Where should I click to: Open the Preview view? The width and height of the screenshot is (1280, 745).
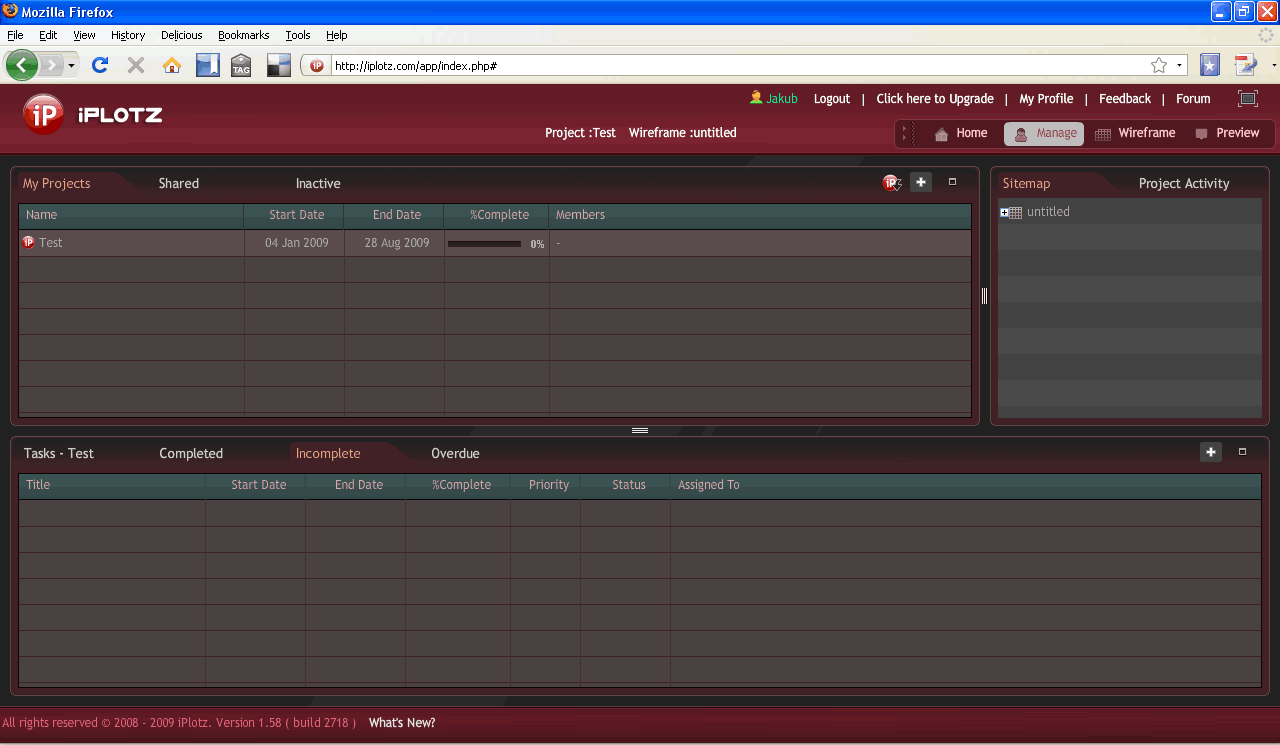[x=1228, y=133]
